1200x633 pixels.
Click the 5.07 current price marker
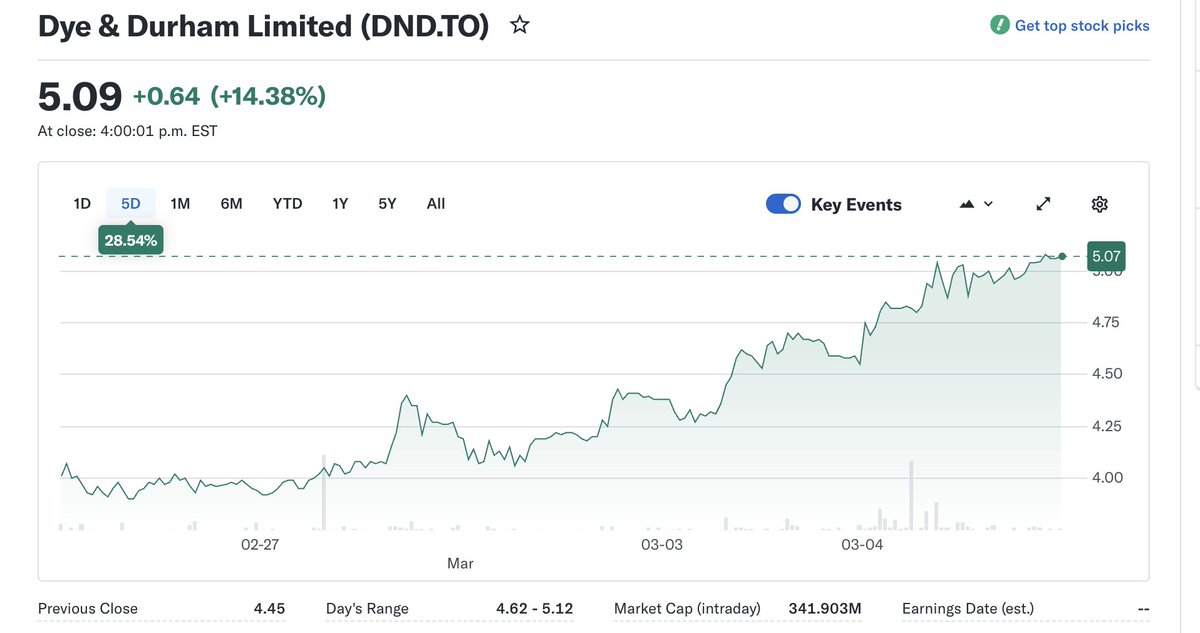point(1106,257)
